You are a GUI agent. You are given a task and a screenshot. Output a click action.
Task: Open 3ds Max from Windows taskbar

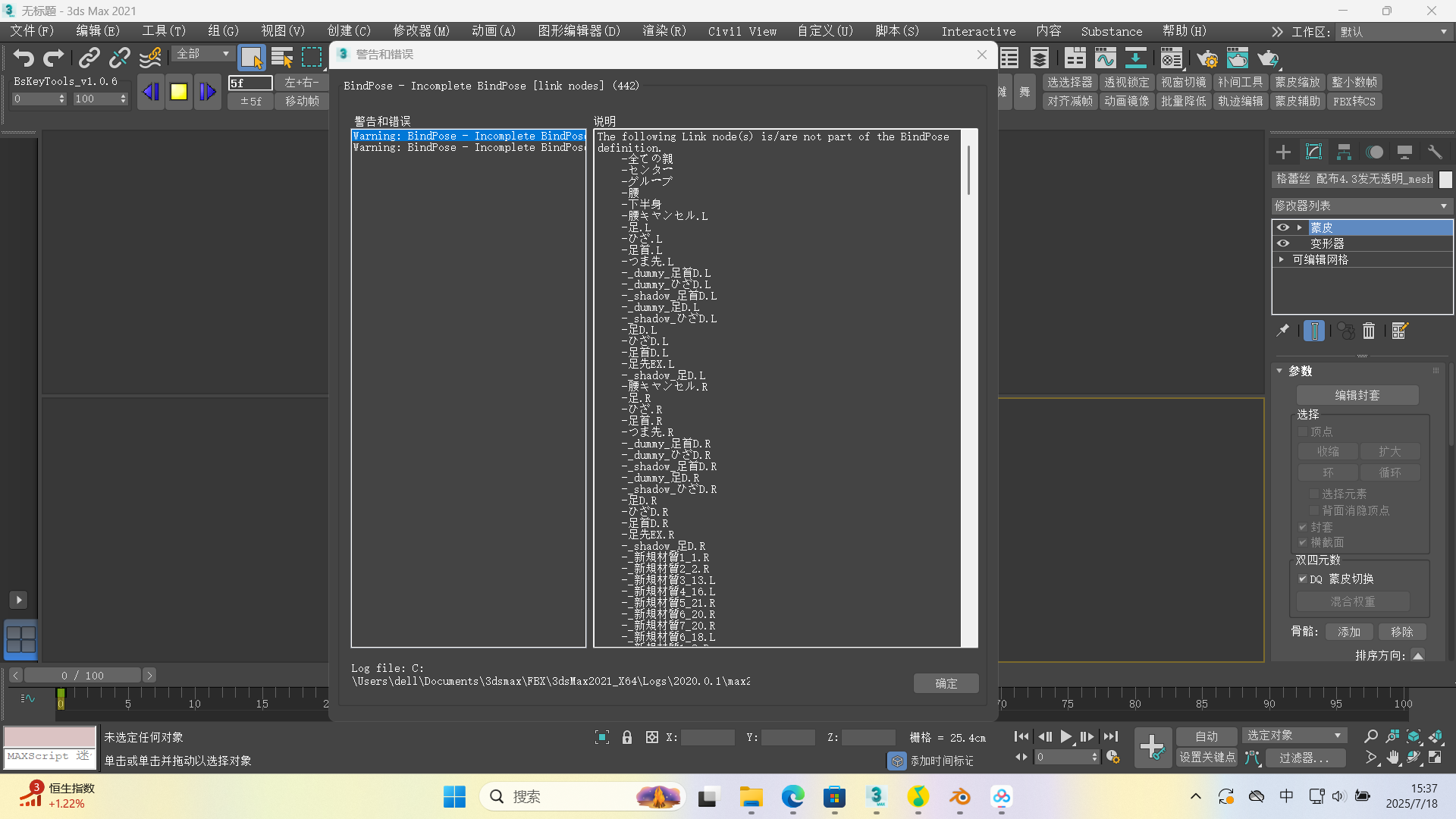[x=876, y=796]
